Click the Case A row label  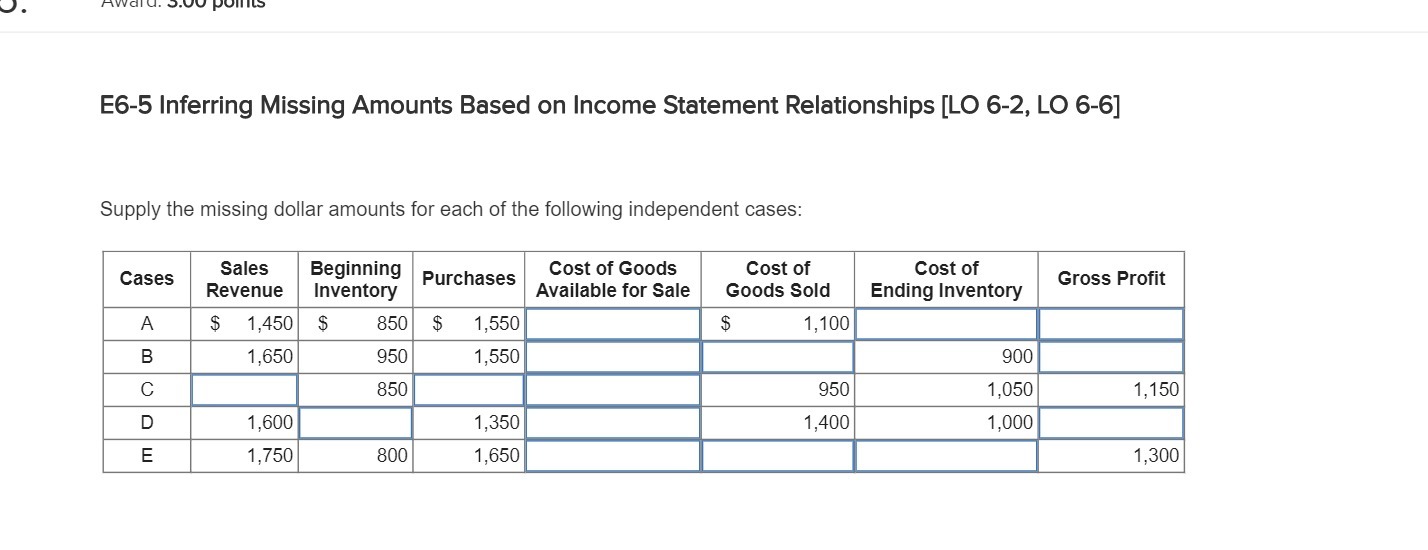(147, 323)
